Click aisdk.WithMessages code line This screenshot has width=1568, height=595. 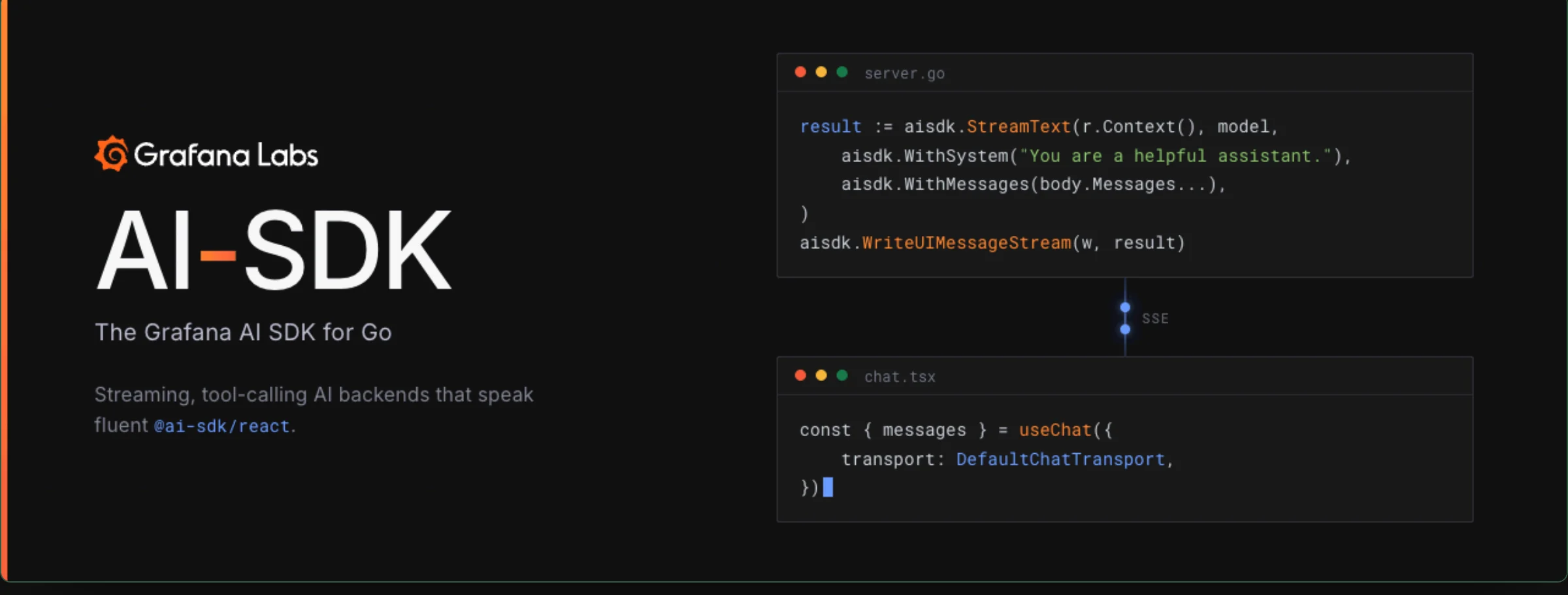point(1033,184)
